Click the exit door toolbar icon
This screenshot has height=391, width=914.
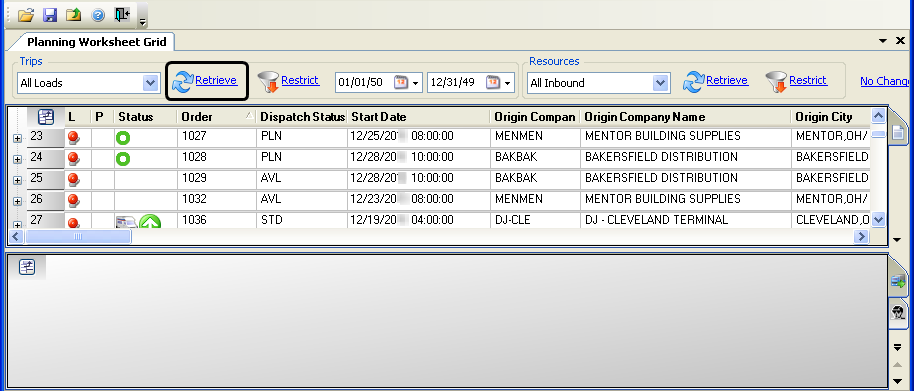click(x=122, y=15)
